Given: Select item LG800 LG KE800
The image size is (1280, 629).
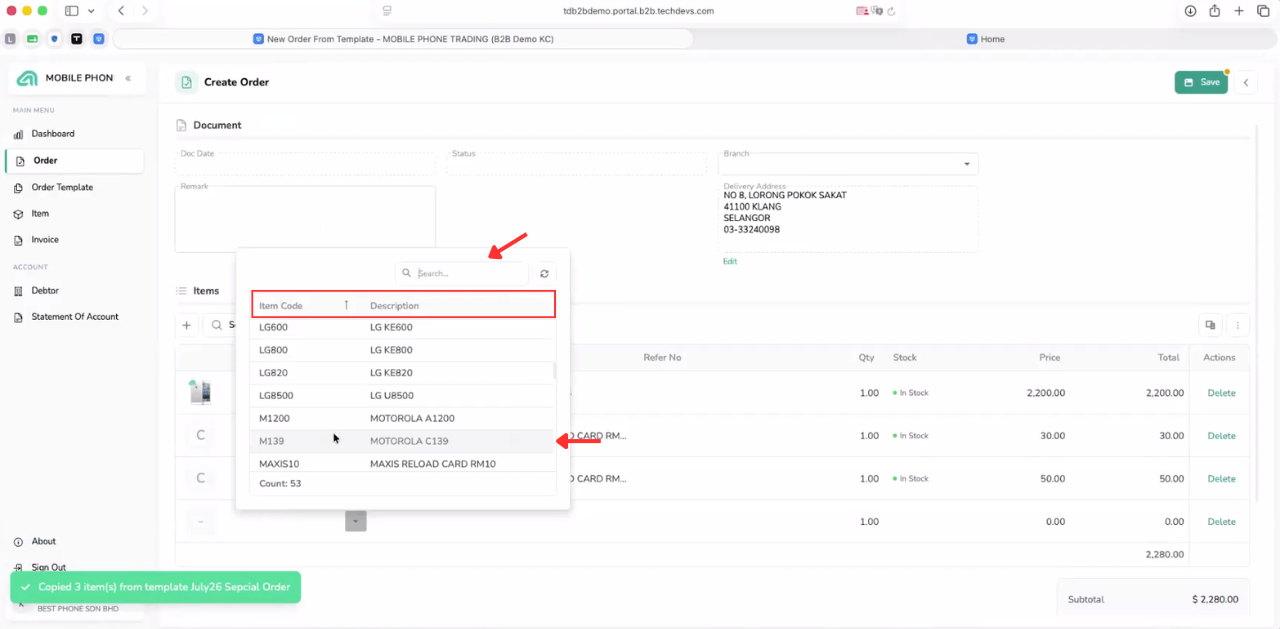Looking at the screenshot, I should click(x=401, y=350).
